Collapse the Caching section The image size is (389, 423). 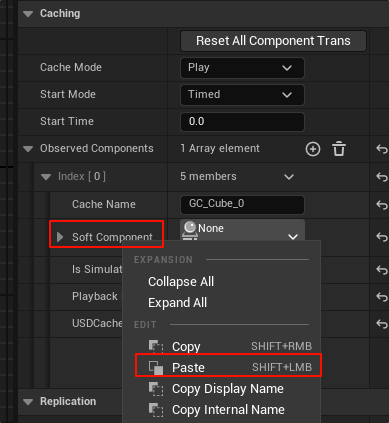click(x=28, y=14)
